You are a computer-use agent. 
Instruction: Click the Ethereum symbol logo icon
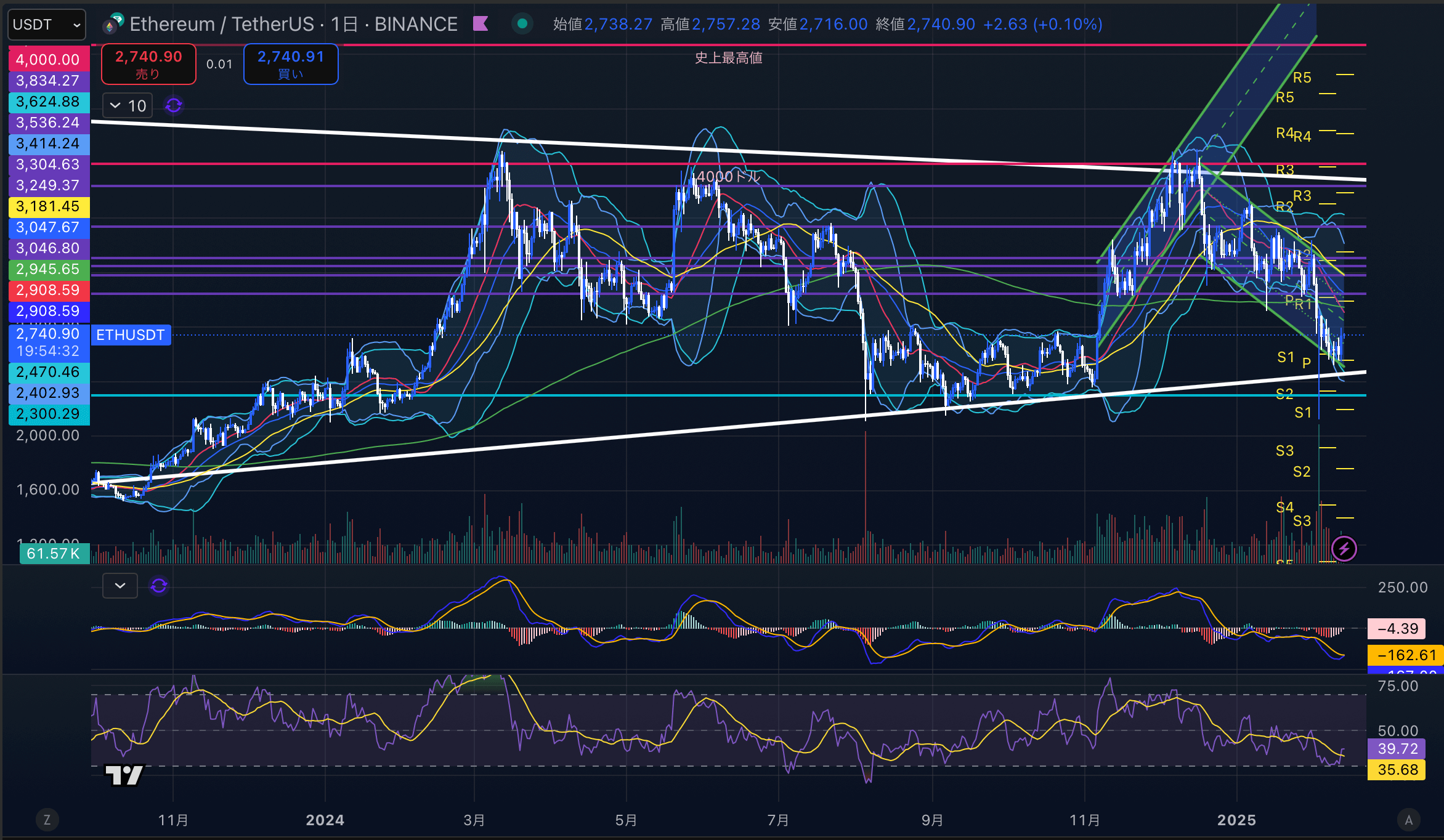pyautogui.click(x=113, y=23)
